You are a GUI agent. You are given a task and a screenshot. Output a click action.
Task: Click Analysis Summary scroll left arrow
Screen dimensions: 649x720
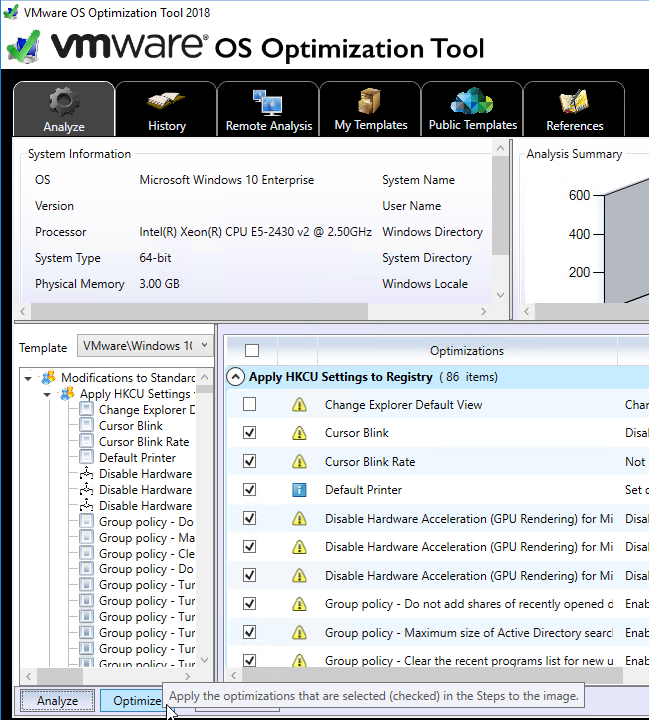pyautogui.click(x=527, y=312)
